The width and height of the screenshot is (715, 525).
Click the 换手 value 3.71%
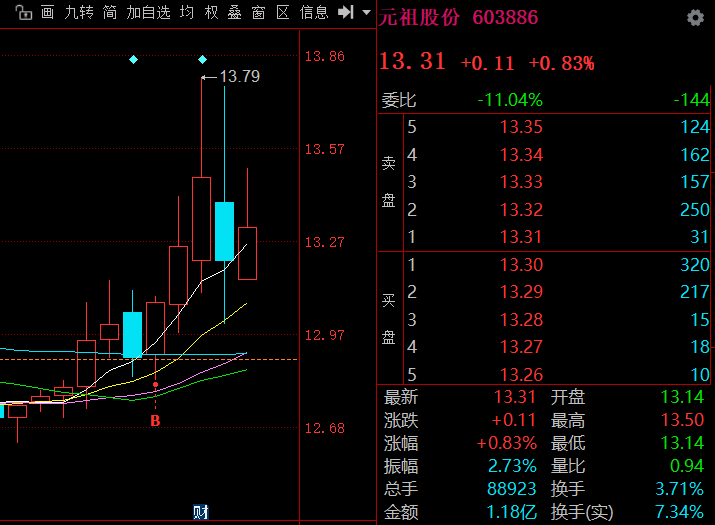point(679,489)
